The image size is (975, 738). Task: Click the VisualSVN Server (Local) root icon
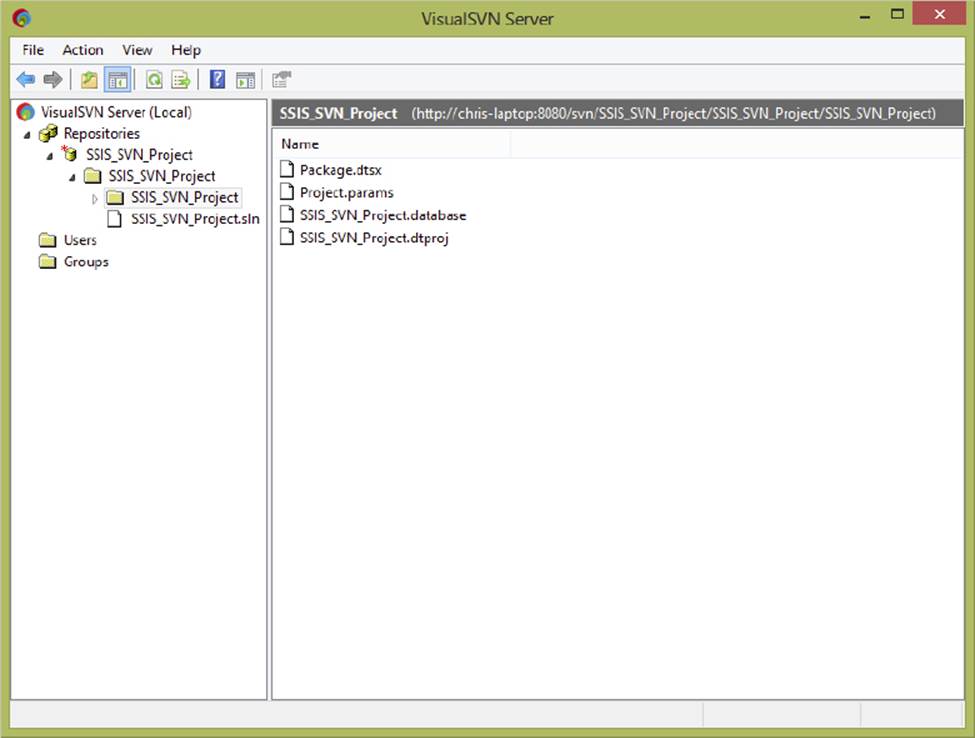pyautogui.click(x=26, y=112)
